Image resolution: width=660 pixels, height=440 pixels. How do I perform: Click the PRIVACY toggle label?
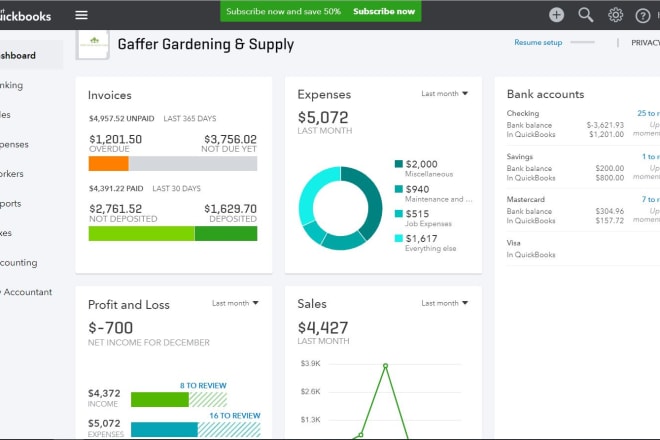click(x=645, y=43)
